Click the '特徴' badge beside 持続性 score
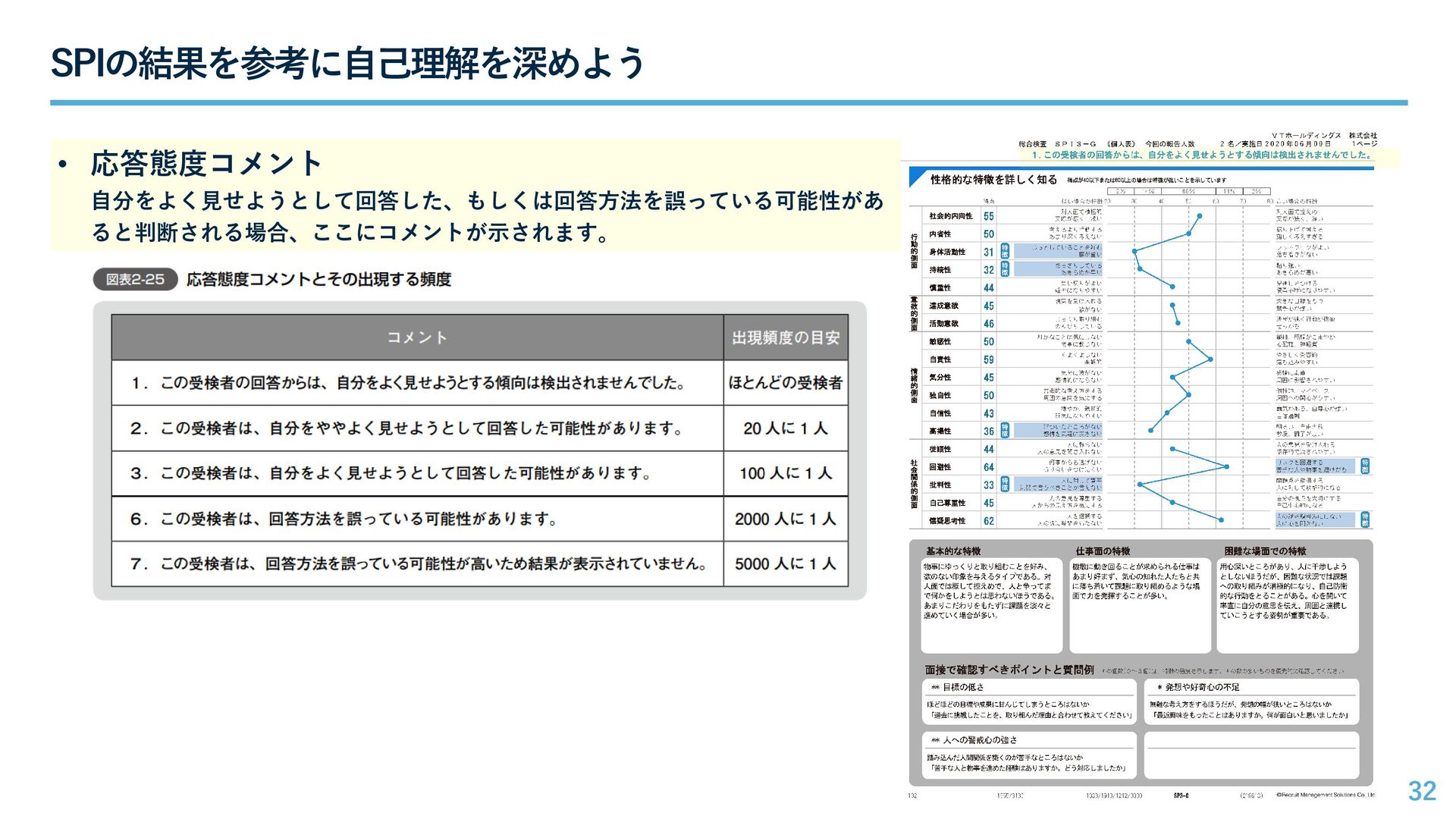 coord(1005,269)
